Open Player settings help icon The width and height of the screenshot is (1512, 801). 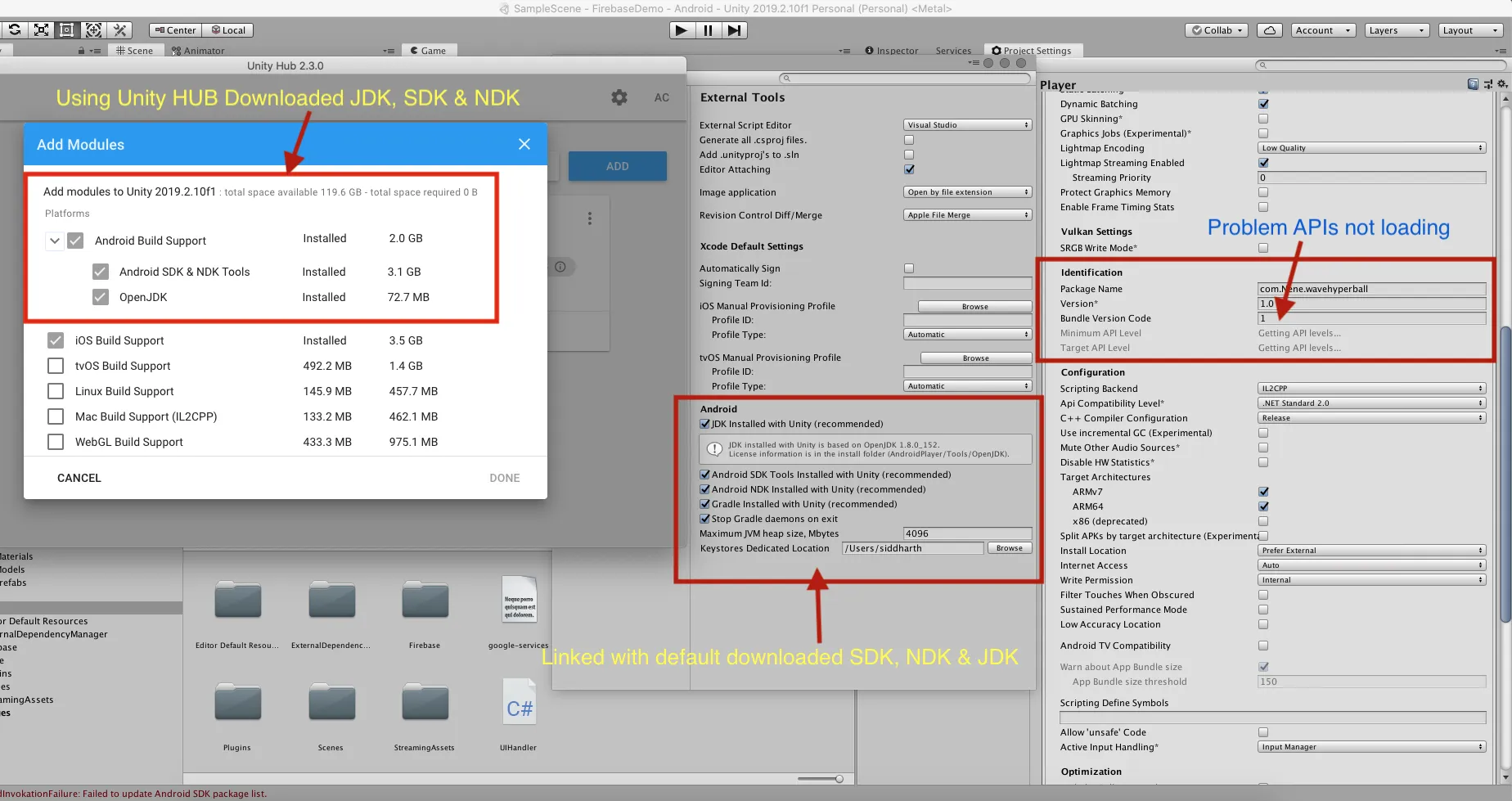[1473, 84]
